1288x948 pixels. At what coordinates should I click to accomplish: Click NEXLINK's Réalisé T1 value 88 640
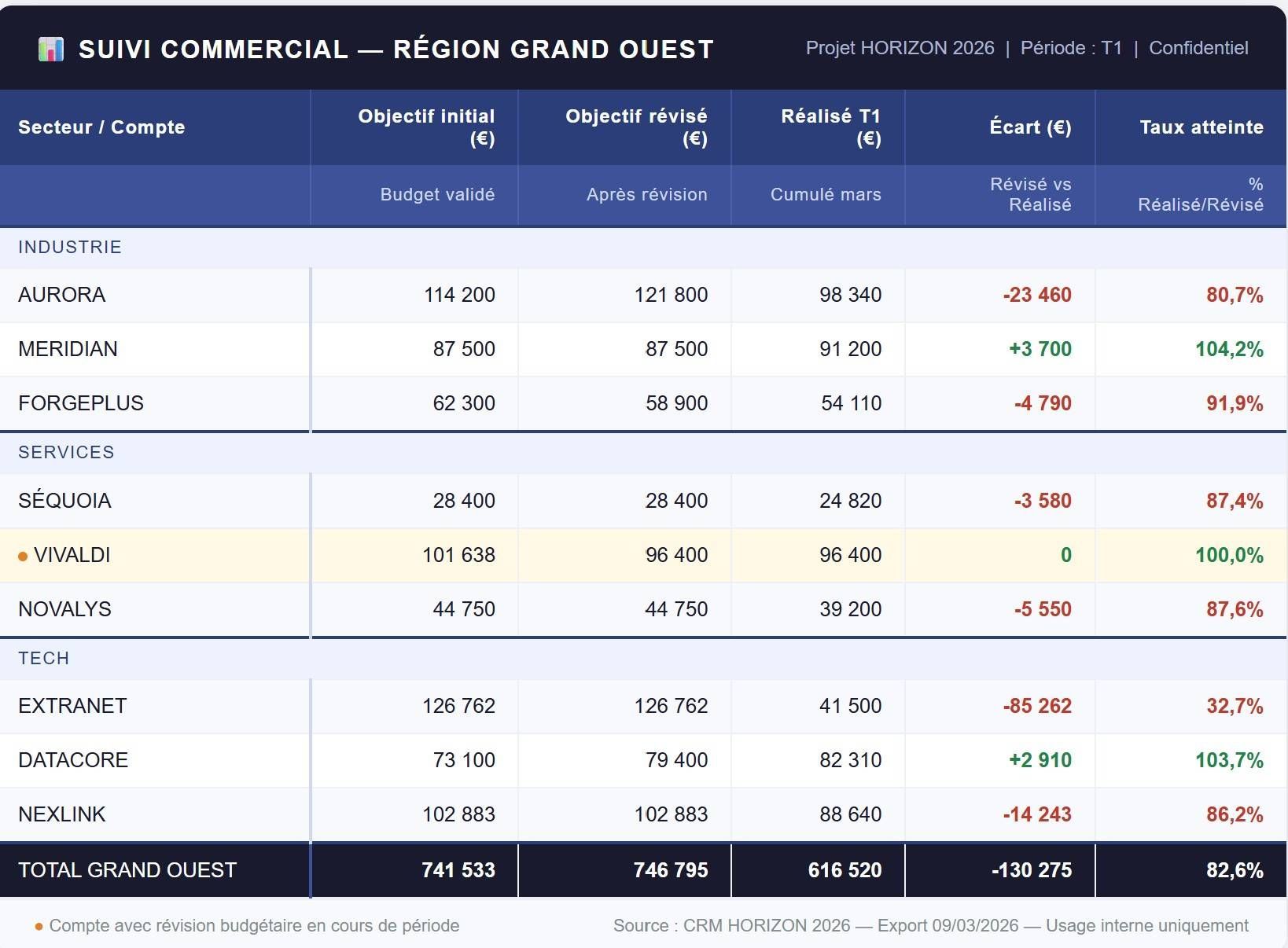point(850,815)
